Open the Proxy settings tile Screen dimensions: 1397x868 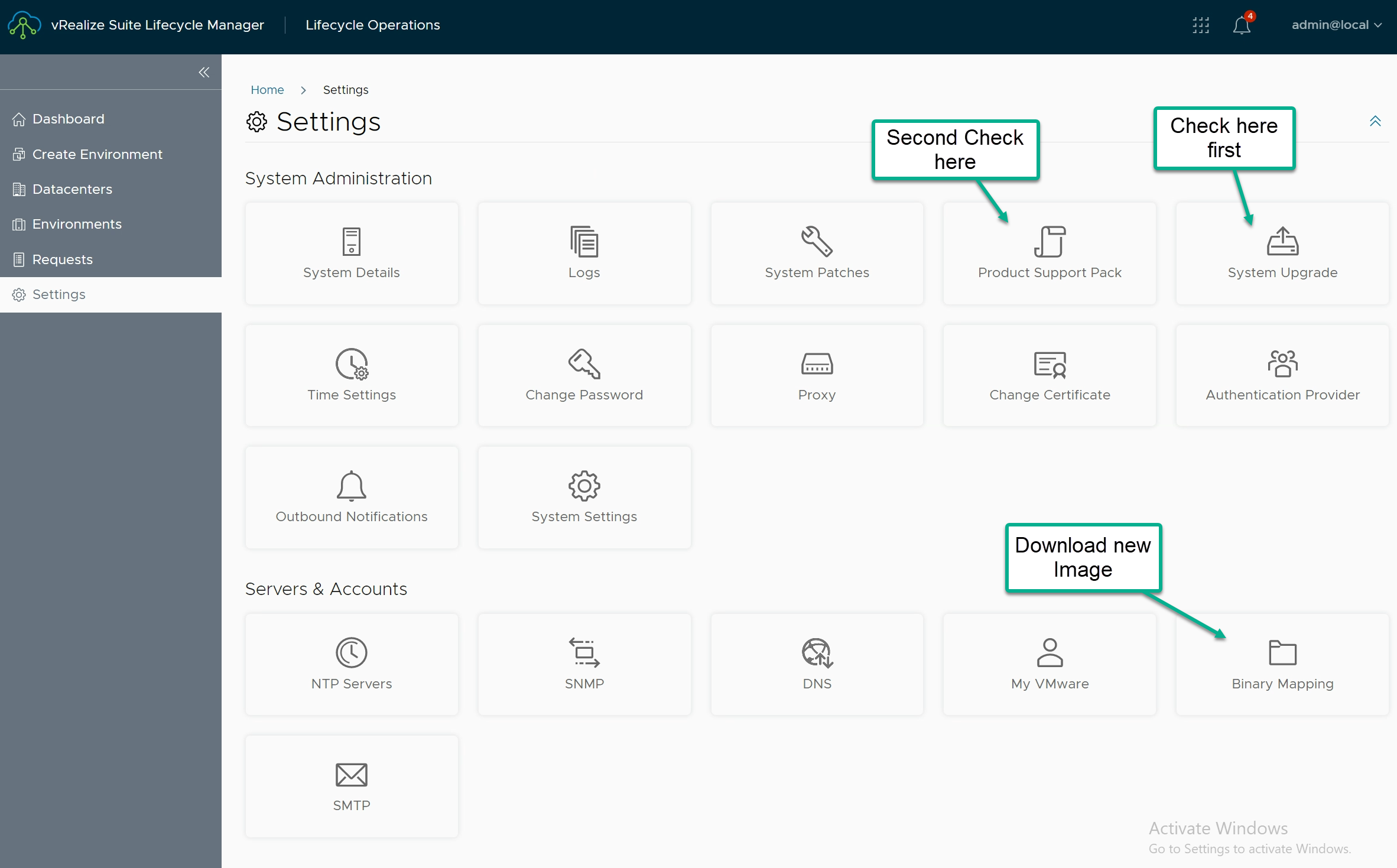click(816, 376)
